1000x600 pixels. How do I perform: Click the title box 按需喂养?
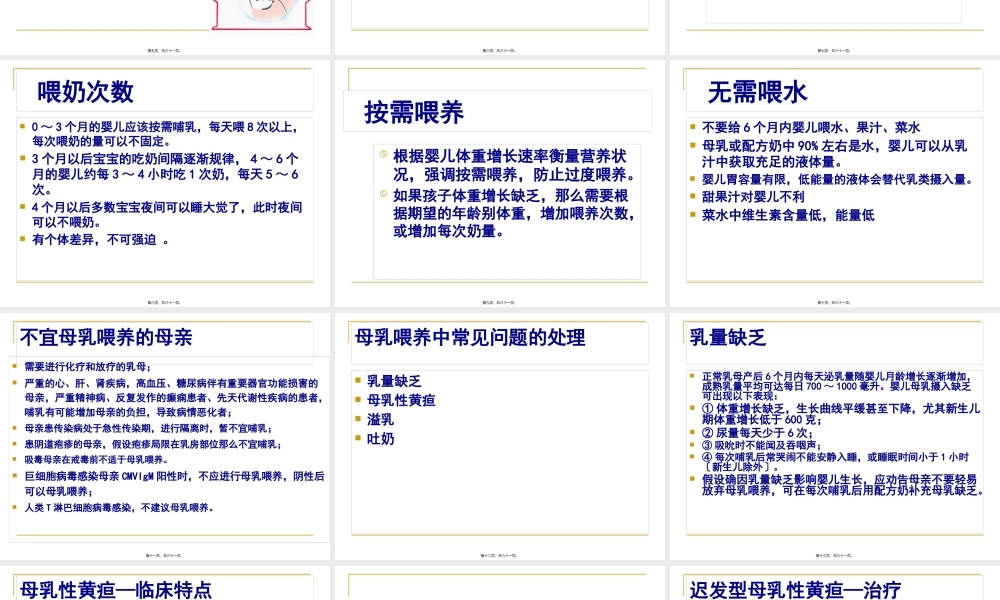click(x=411, y=113)
